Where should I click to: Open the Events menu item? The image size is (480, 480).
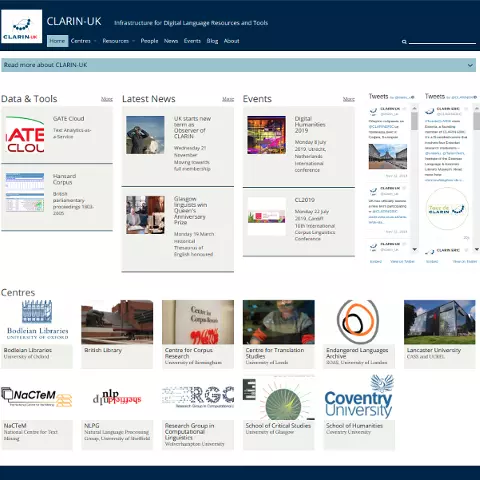pyautogui.click(x=192, y=41)
